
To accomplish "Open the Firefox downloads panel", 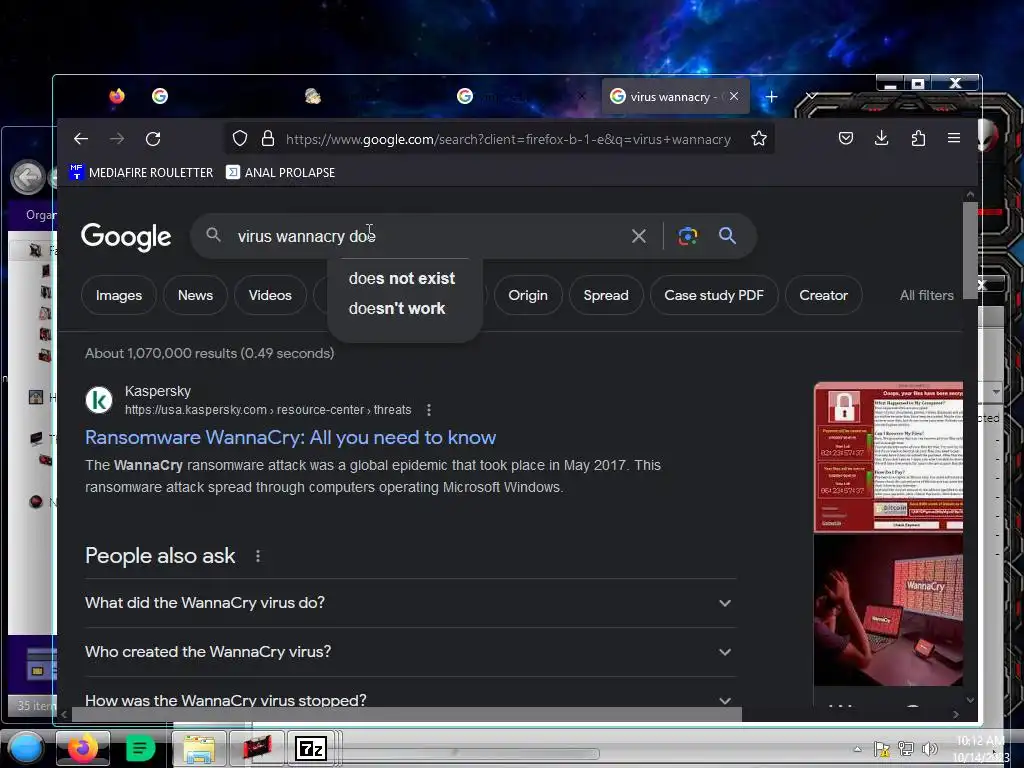I will (x=882, y=138).
